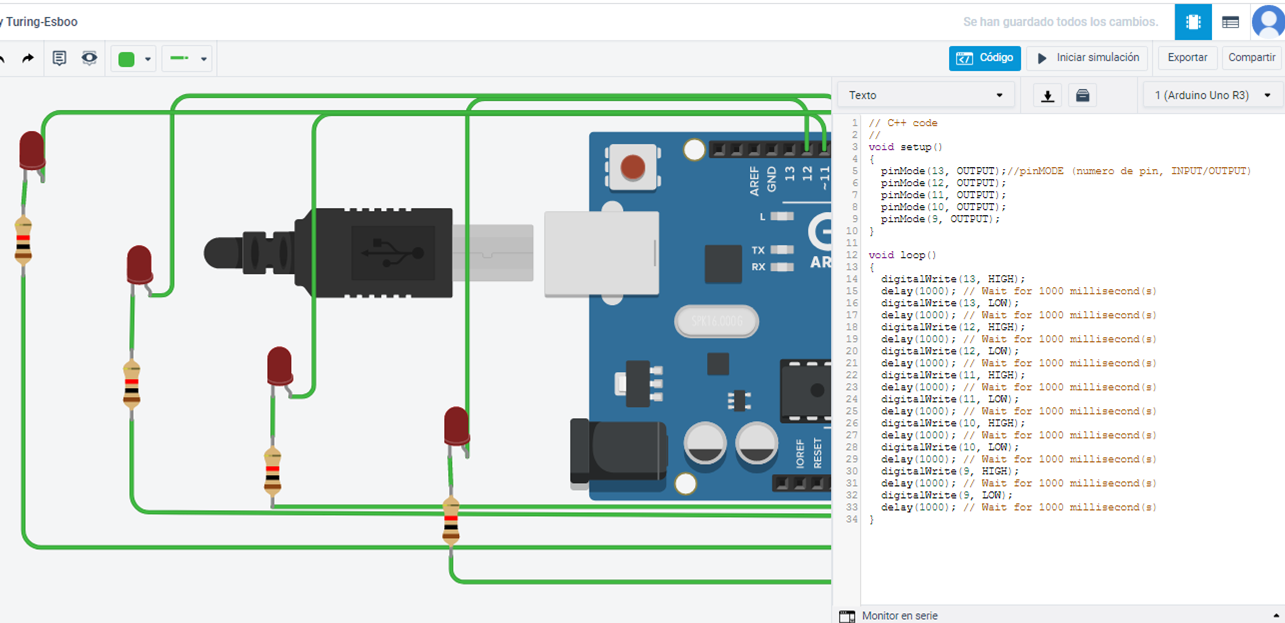Select the resistor under the rightmost LED

[x=451, y=521]
